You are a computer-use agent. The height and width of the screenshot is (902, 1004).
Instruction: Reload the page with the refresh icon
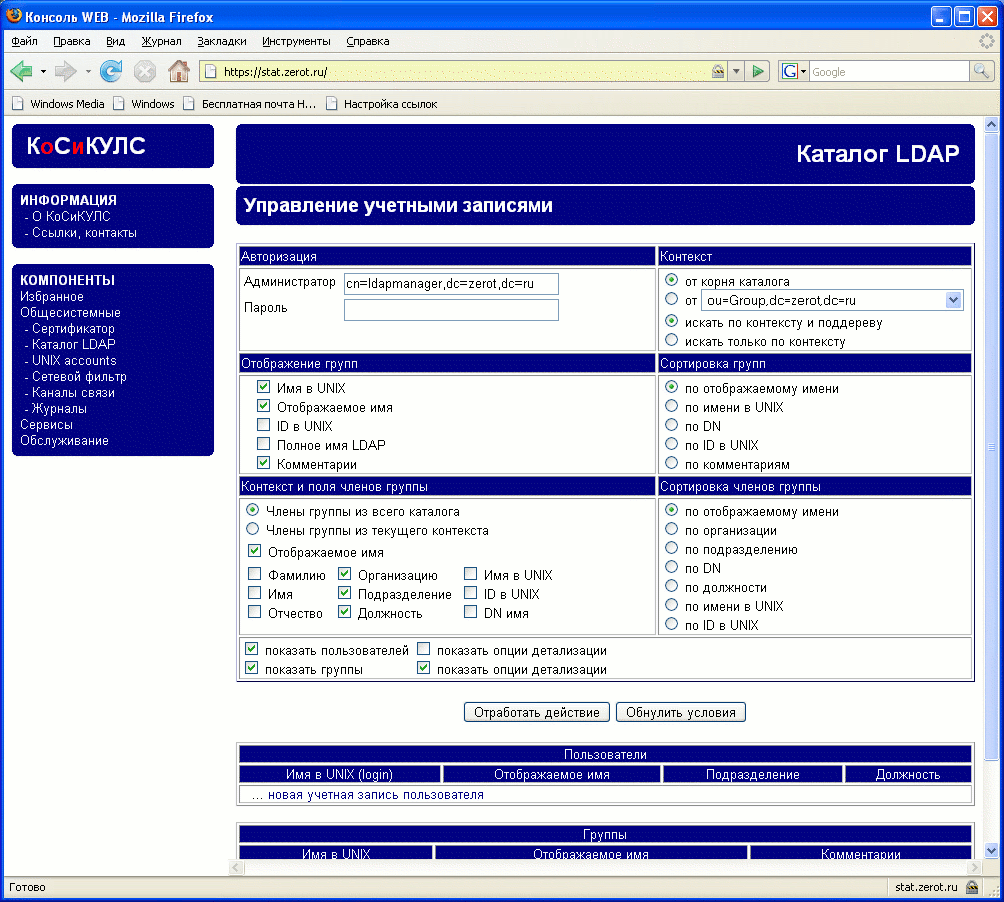coord(111,71)
